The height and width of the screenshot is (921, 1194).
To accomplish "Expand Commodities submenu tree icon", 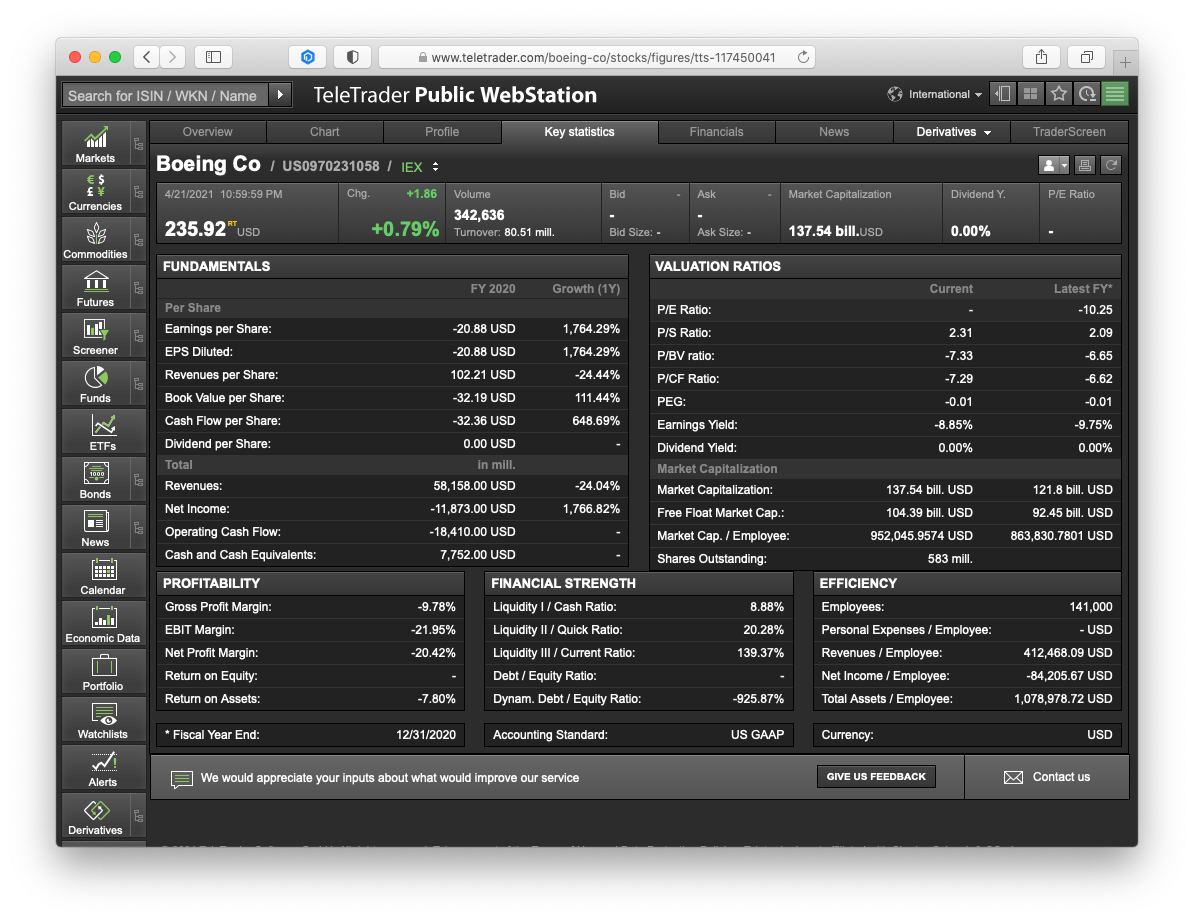I will 138,240.
